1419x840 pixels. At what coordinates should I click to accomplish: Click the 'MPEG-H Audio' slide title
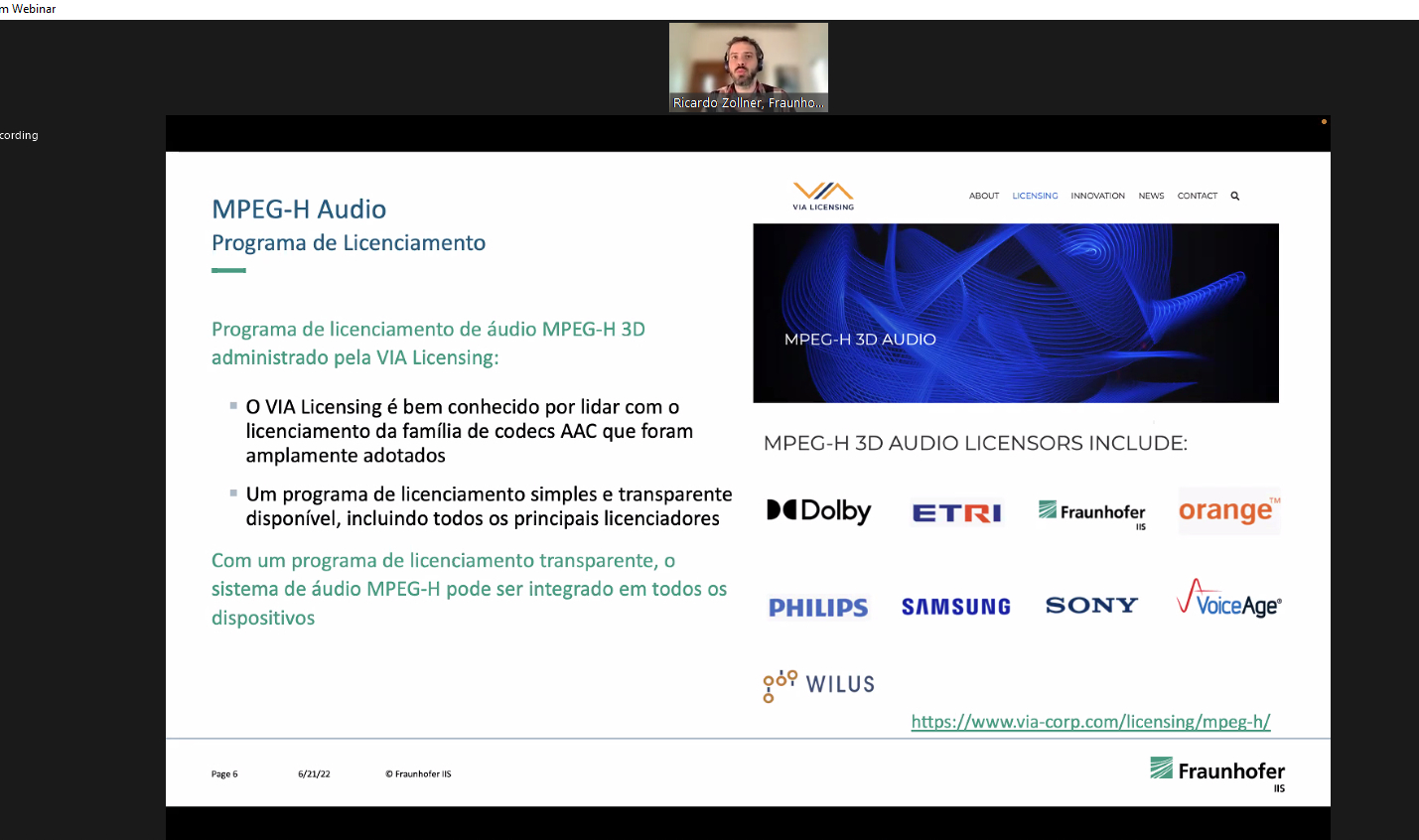[x=299, y=210]
